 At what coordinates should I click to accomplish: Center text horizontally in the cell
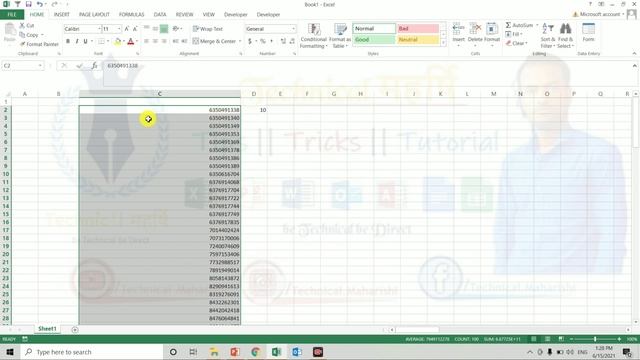(155, 41)
